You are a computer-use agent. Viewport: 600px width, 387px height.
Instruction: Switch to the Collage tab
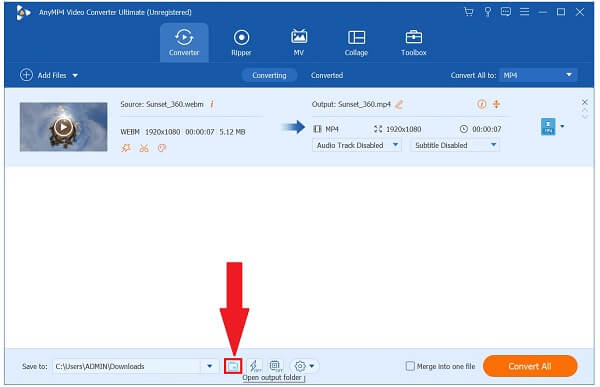[356, 42]
